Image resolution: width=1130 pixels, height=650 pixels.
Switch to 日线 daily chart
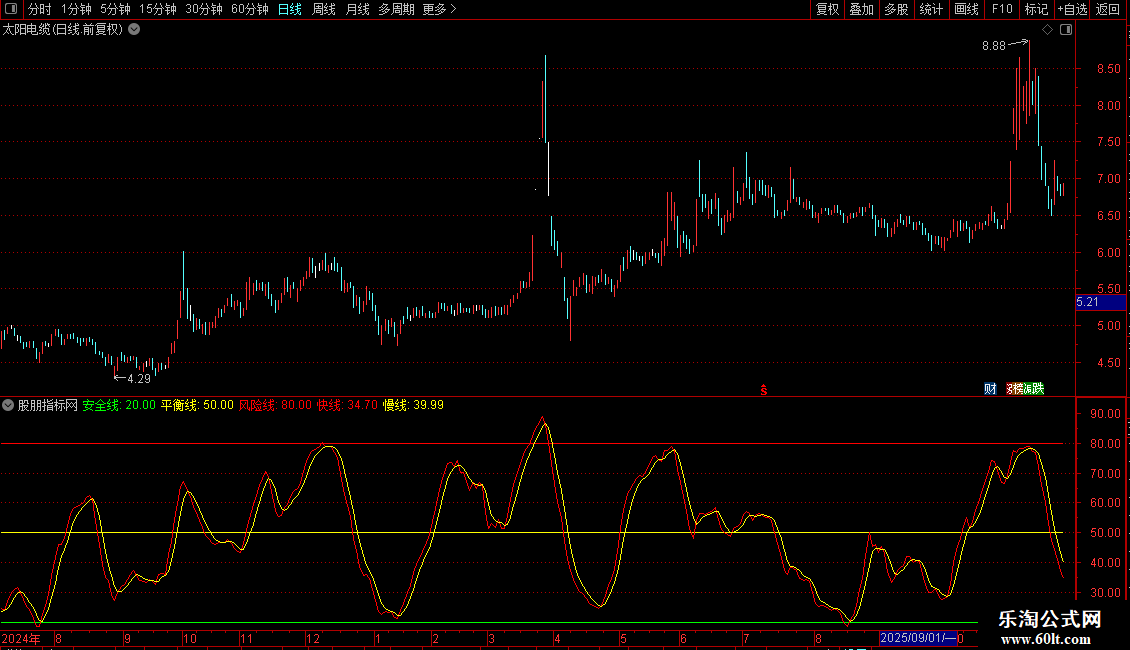[290, 9]
